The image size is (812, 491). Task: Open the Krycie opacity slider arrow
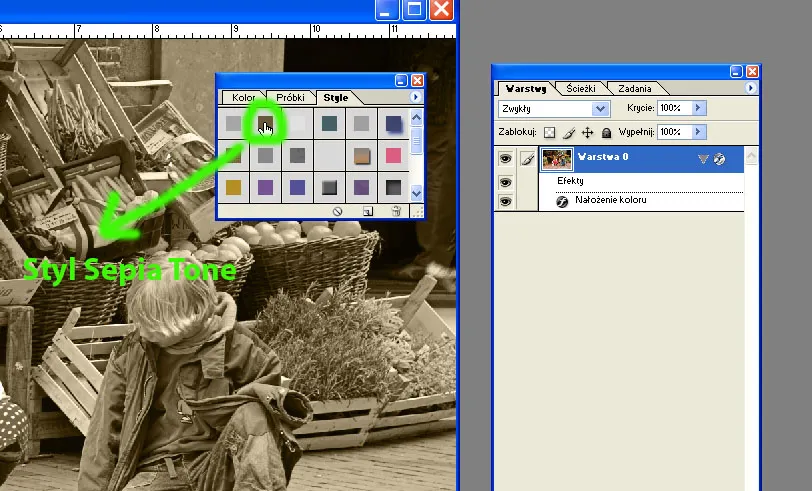(x=699, y=108)
